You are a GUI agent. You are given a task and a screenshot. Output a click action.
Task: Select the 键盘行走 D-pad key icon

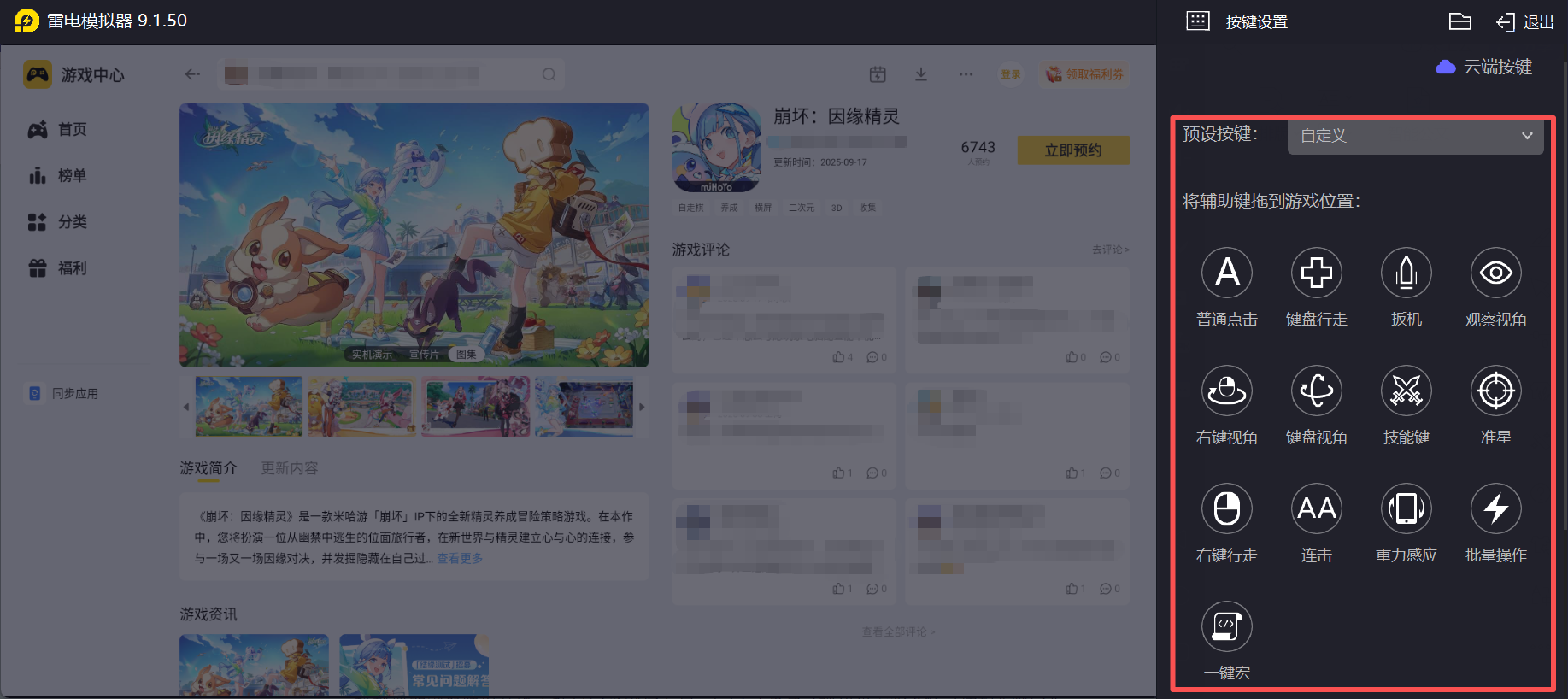(1317, 273)
